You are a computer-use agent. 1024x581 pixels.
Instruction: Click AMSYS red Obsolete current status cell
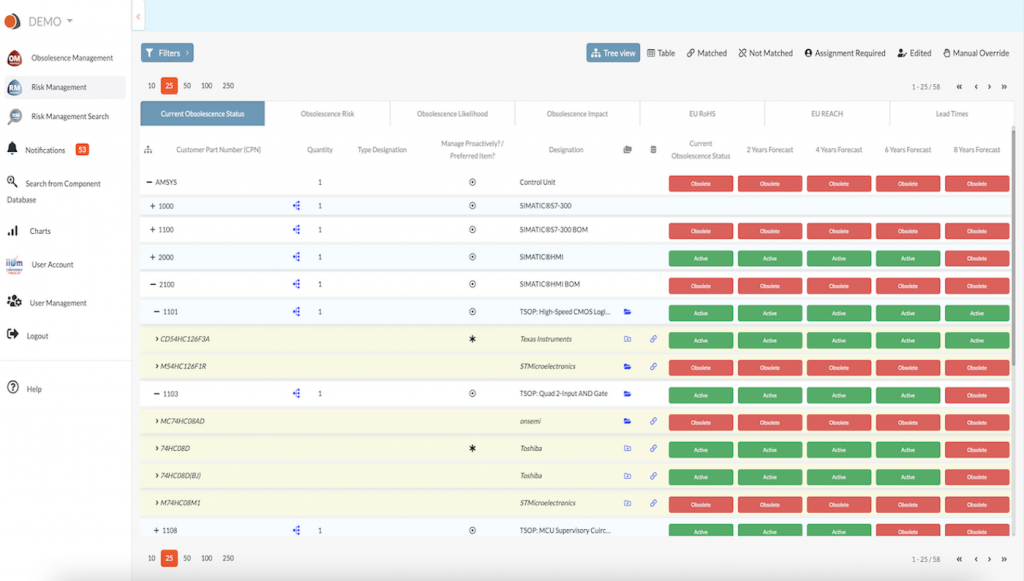point(700,184)
